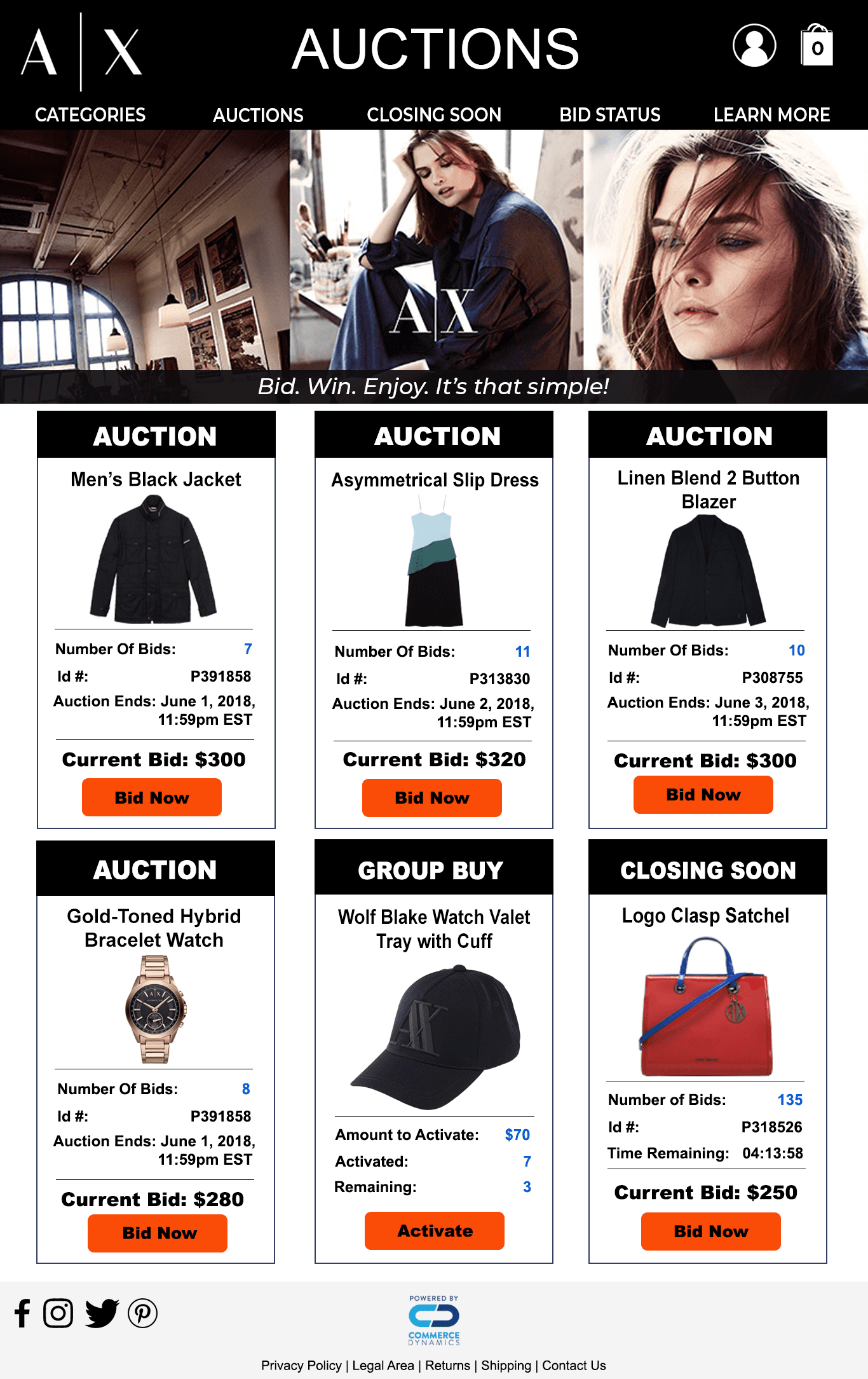Open the Privacy Policy footer link
Image resolution: width=868 pixels, height=1379 pixels.
(x=301, y=1366)
